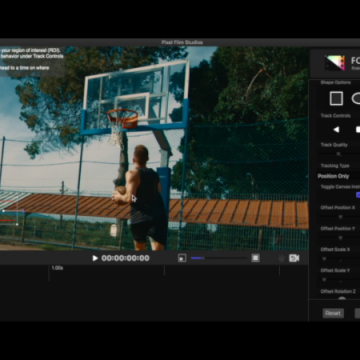Screen dimensions: 360x360
Task: Click the Reset button
Action: click(333, 313)
